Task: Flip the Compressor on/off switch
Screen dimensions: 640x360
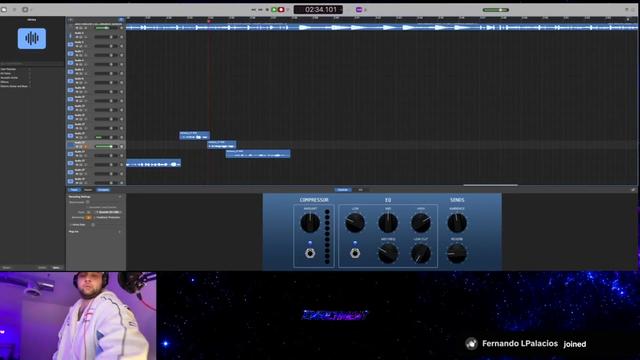Action: [310, 253]
